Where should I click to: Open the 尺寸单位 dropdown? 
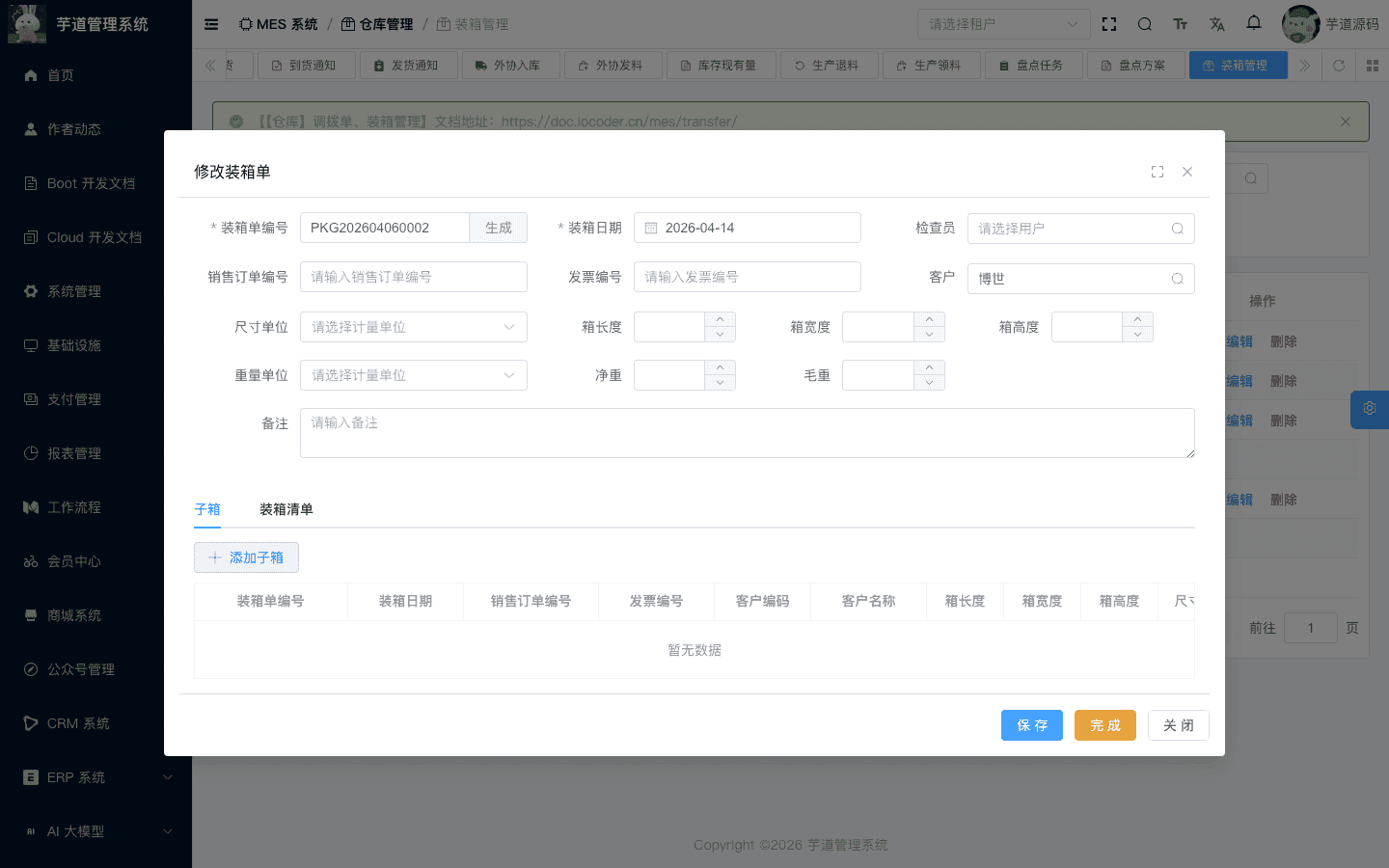(413, 327)
